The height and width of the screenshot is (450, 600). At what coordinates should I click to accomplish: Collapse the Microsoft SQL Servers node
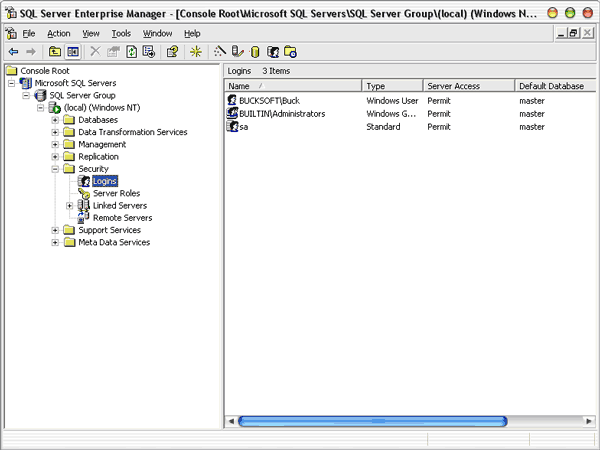[11, 83]
